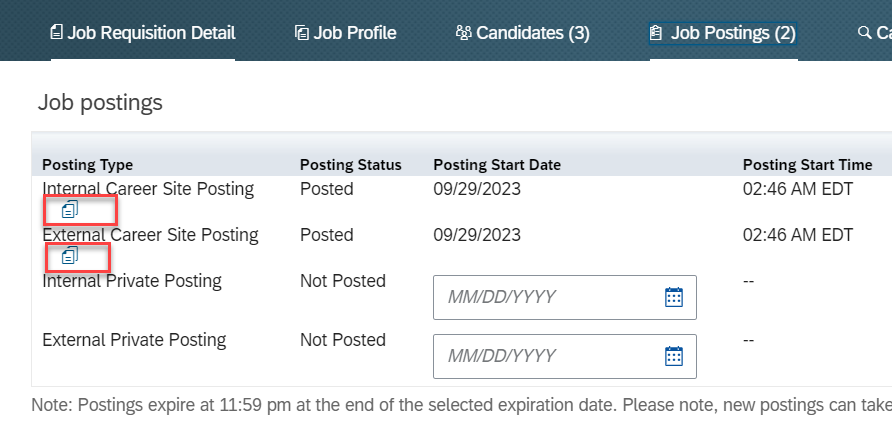Click copy icon under Internal Career Site Posting
This screenshot has width=892, height=427.
coord(69,210)
